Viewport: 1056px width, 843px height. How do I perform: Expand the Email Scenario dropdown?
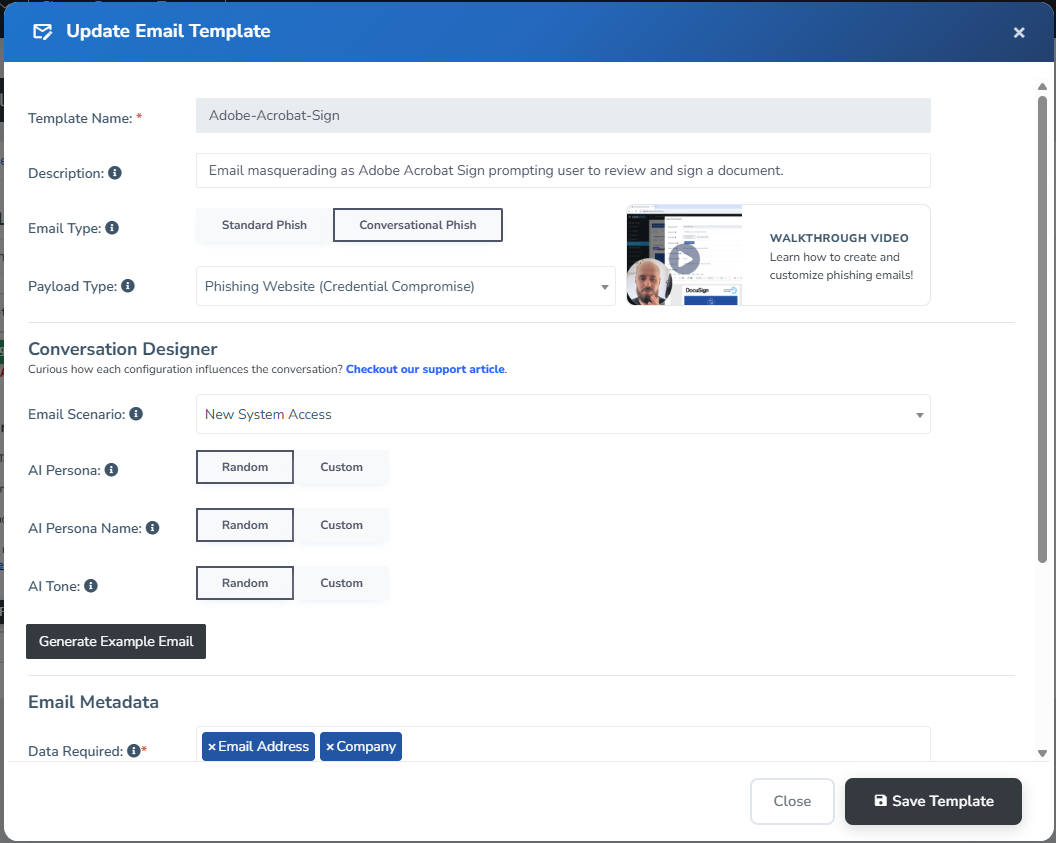click(x=562, y=414)
